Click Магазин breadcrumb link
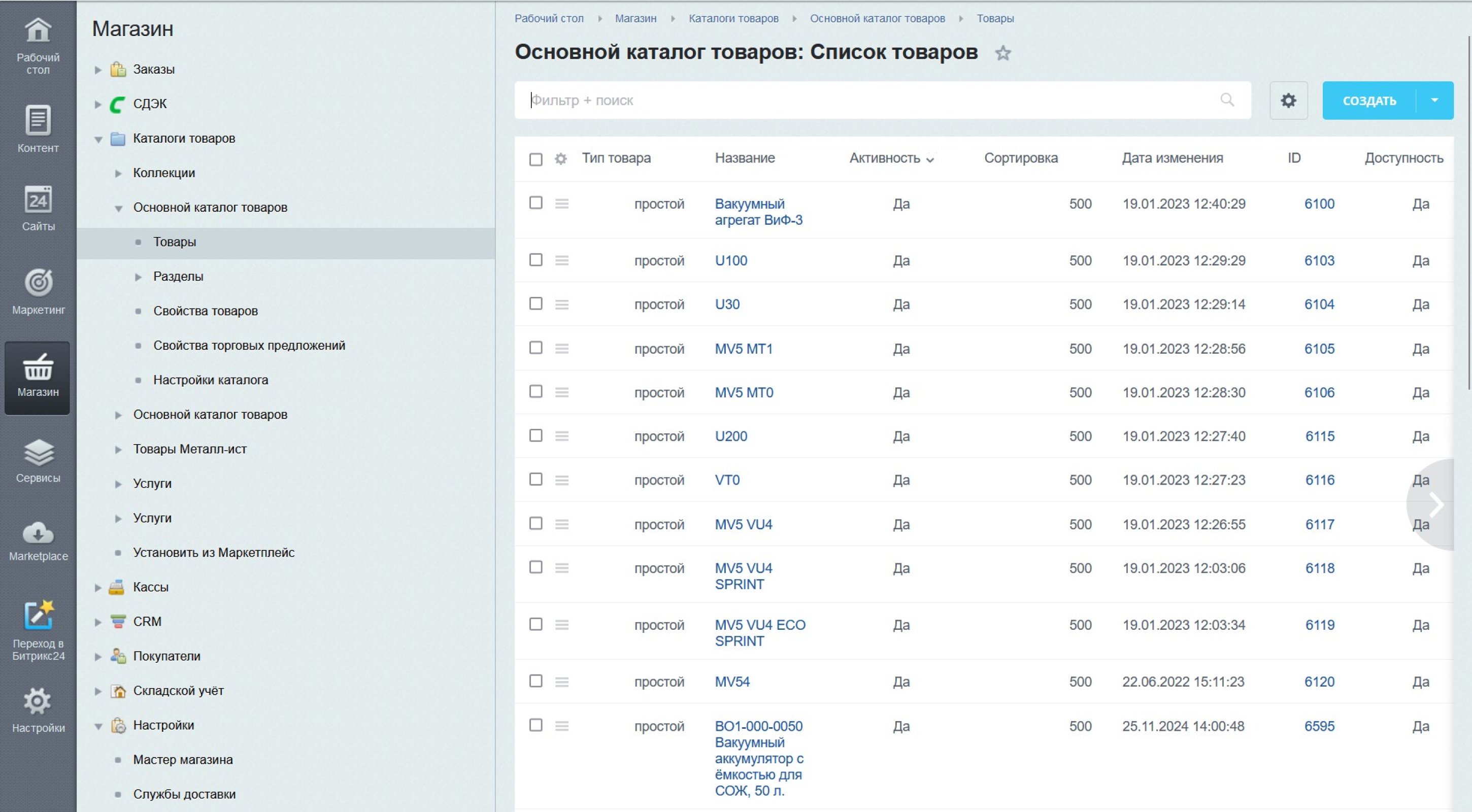 (x=635, y=18)
